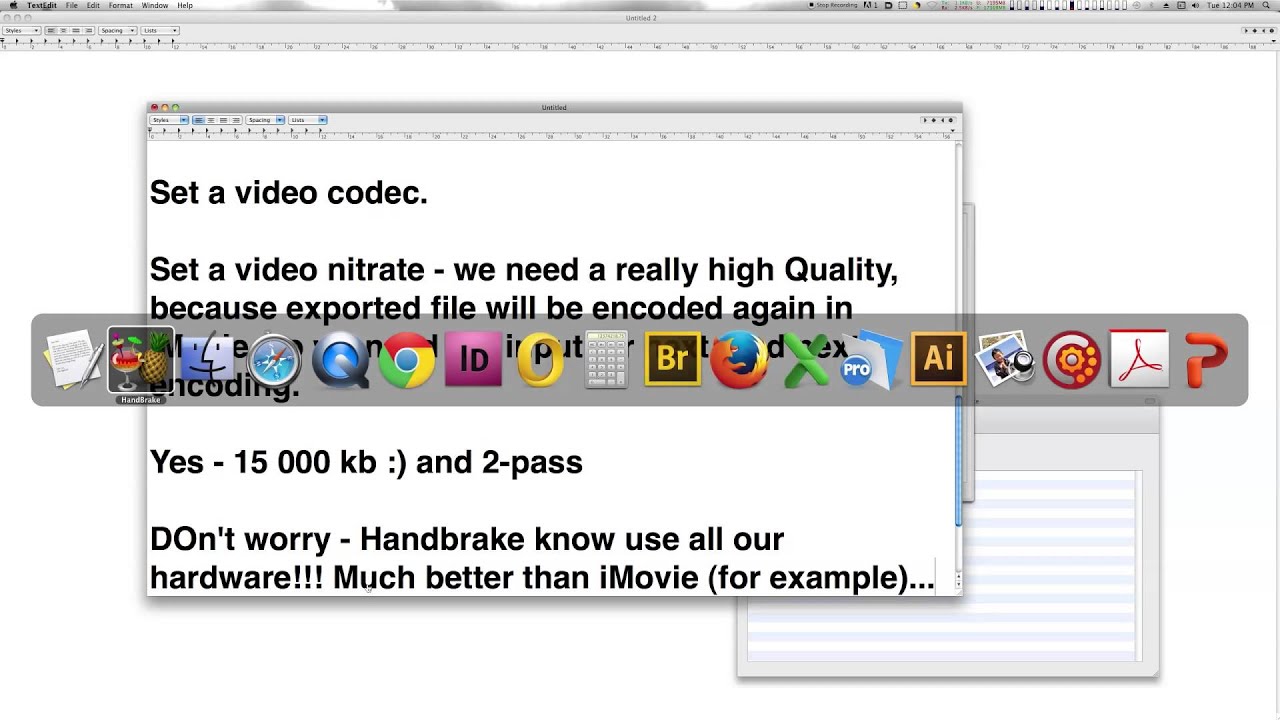Open Spotlight search magnifier
Screen dimensions: 1280x720
point(1264,5)
